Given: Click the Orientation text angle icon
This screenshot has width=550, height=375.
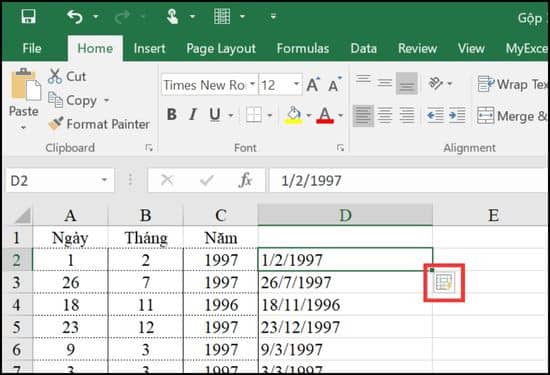Looking at the screenshot, I should pyautogui.click(x=436, y=84).
